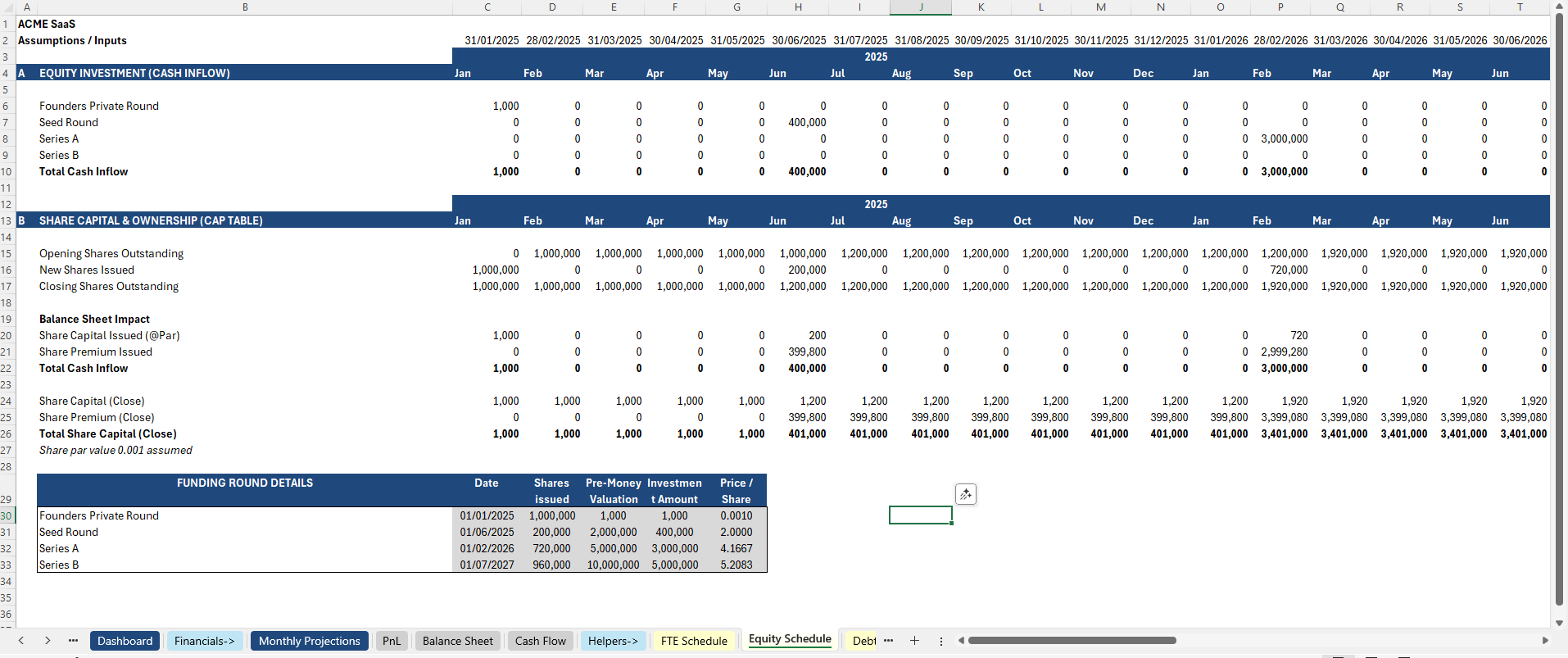Show more sheets ellipsis after Debt tab
The height and width of the screenshot is (658, 1568).
889,641
